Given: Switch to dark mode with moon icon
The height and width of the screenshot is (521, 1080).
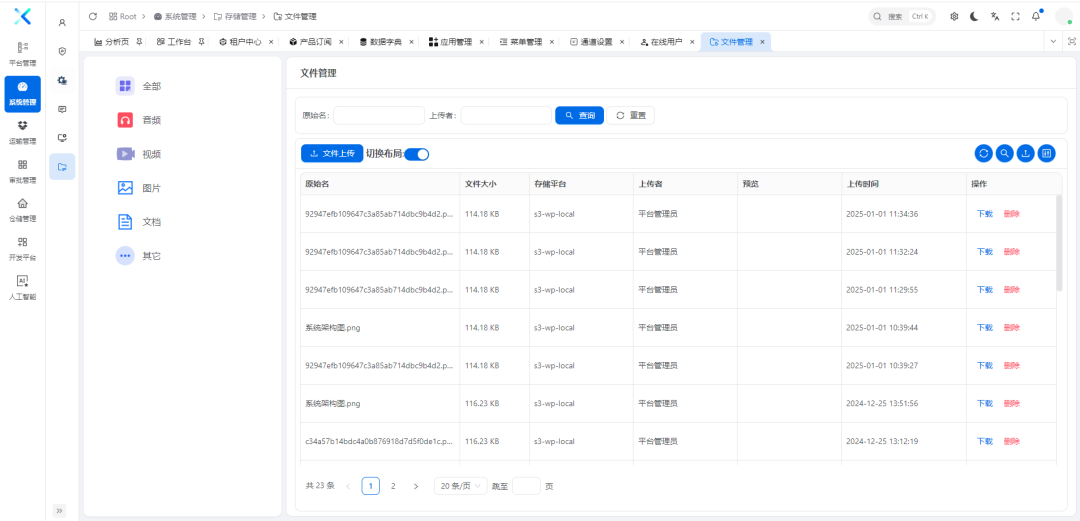Looking at the screenshot, I should coord(974,16).
